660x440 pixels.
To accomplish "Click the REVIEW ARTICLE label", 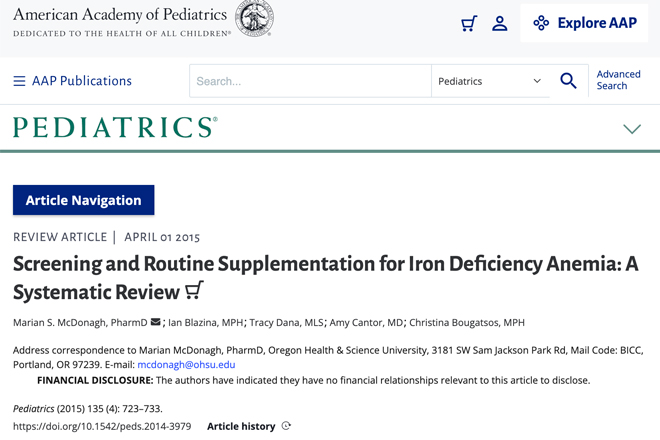I will 60,237.
